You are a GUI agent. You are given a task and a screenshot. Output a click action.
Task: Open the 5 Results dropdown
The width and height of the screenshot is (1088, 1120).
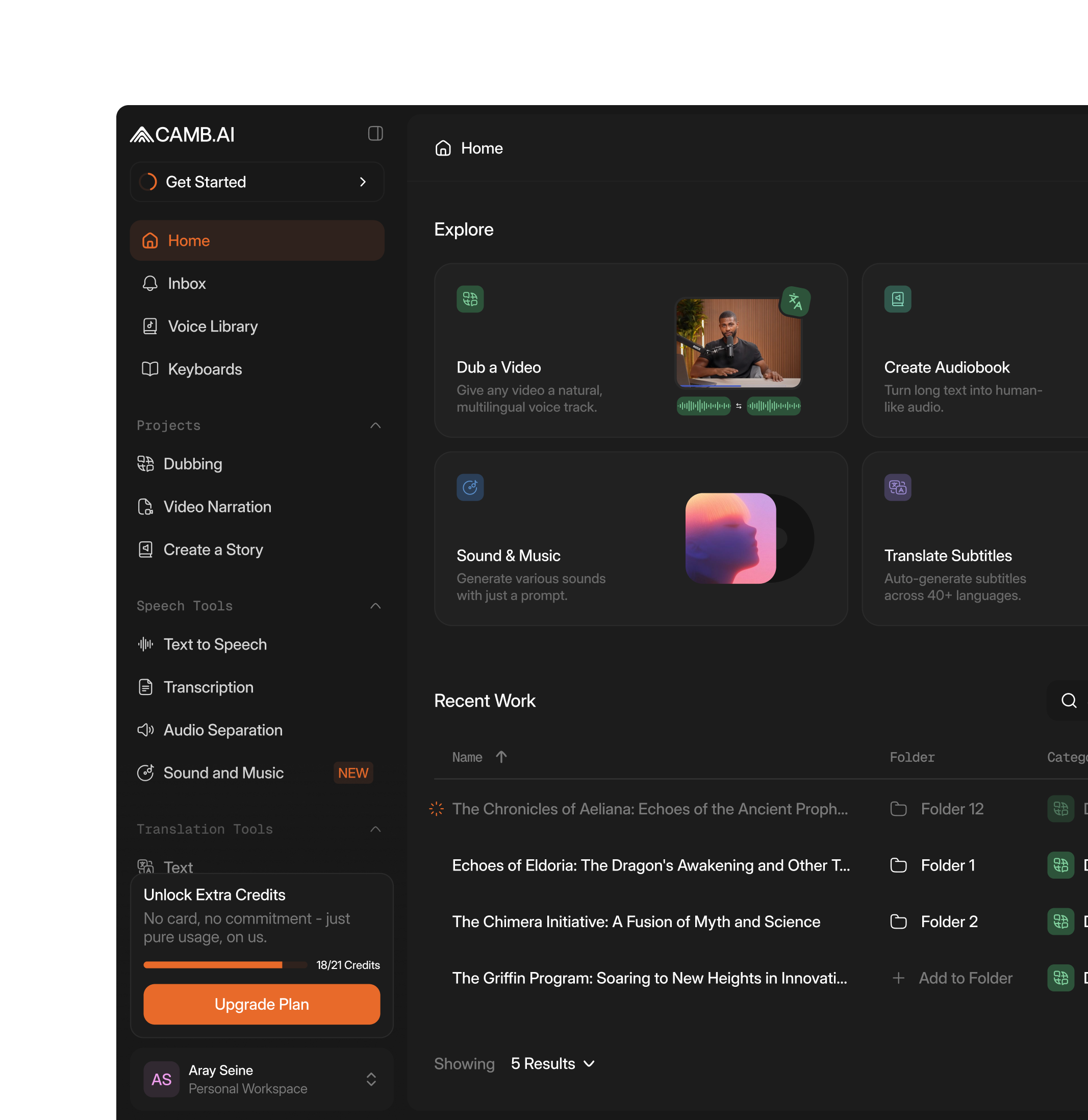point(552,1063)
